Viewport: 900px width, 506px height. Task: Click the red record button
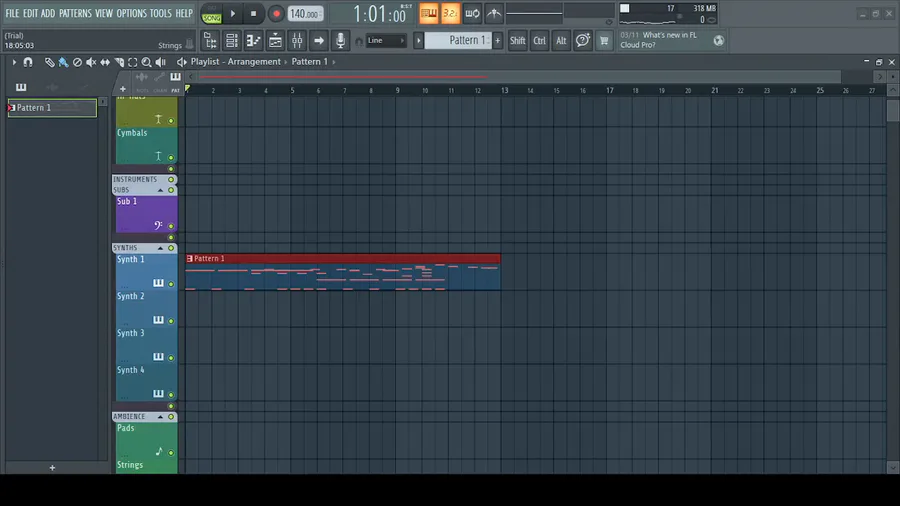pyautogui.click(x=276, y=14)
